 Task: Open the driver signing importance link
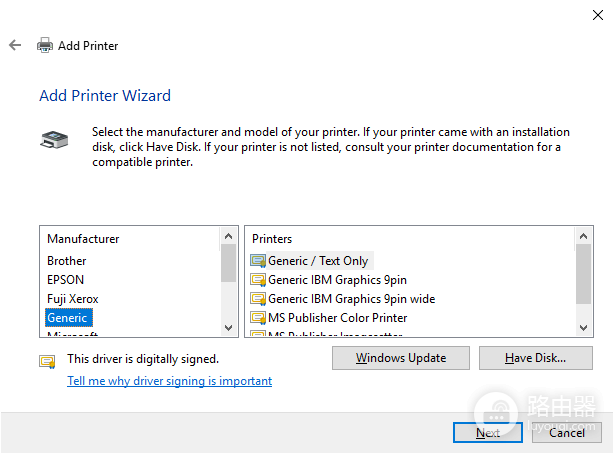tap(170, 381)
